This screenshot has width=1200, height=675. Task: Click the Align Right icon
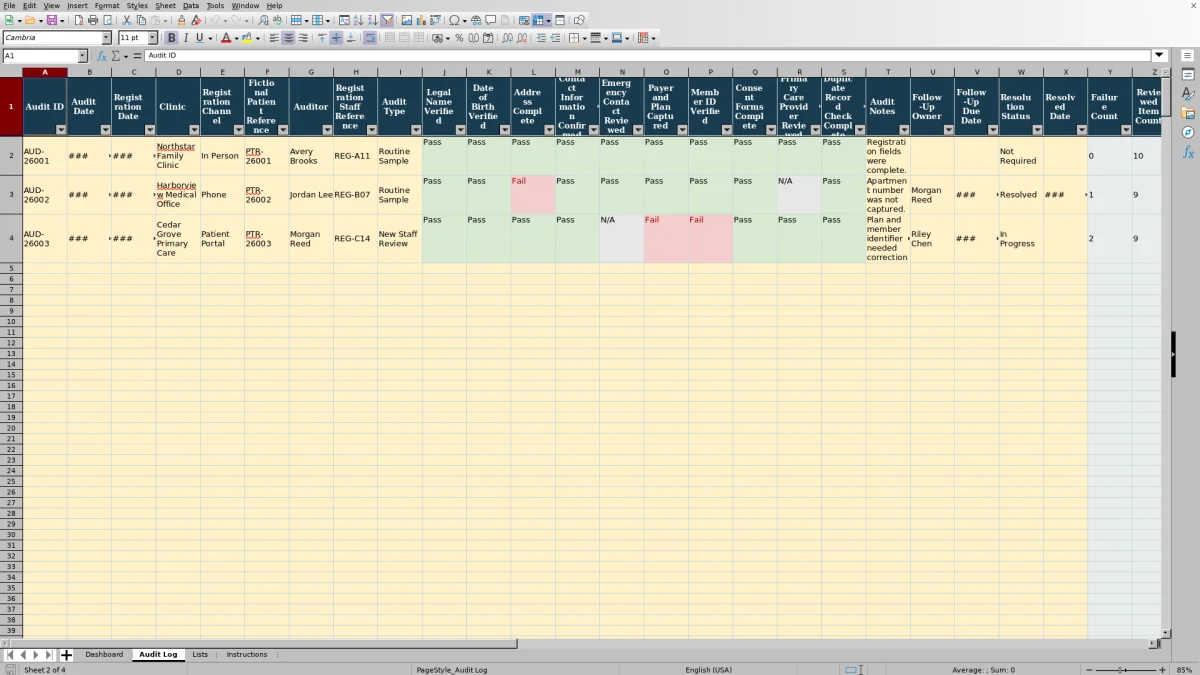point(303,38)
